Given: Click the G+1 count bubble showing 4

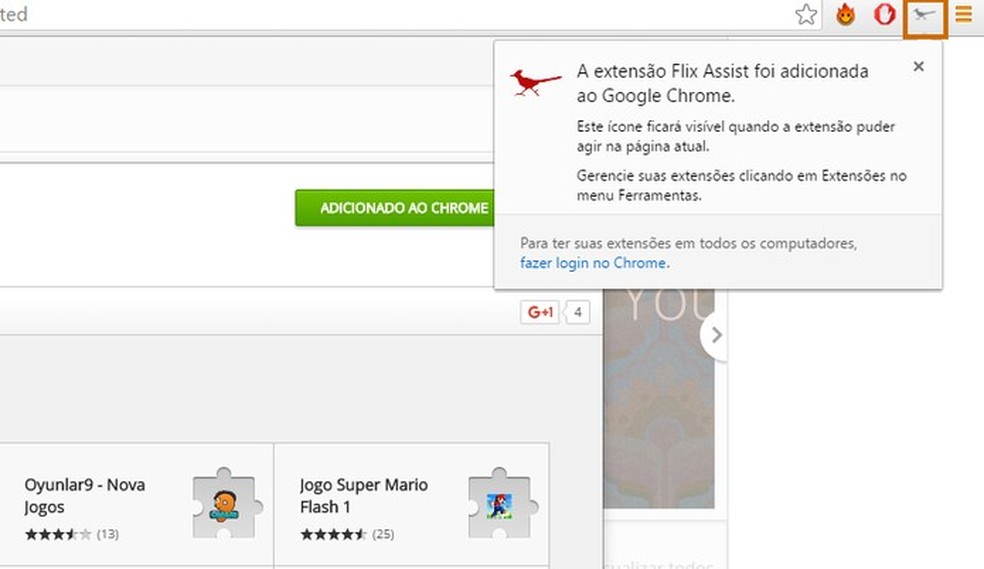Looking at the screenshot, I should pyautogui.click(x=577, y=312).
